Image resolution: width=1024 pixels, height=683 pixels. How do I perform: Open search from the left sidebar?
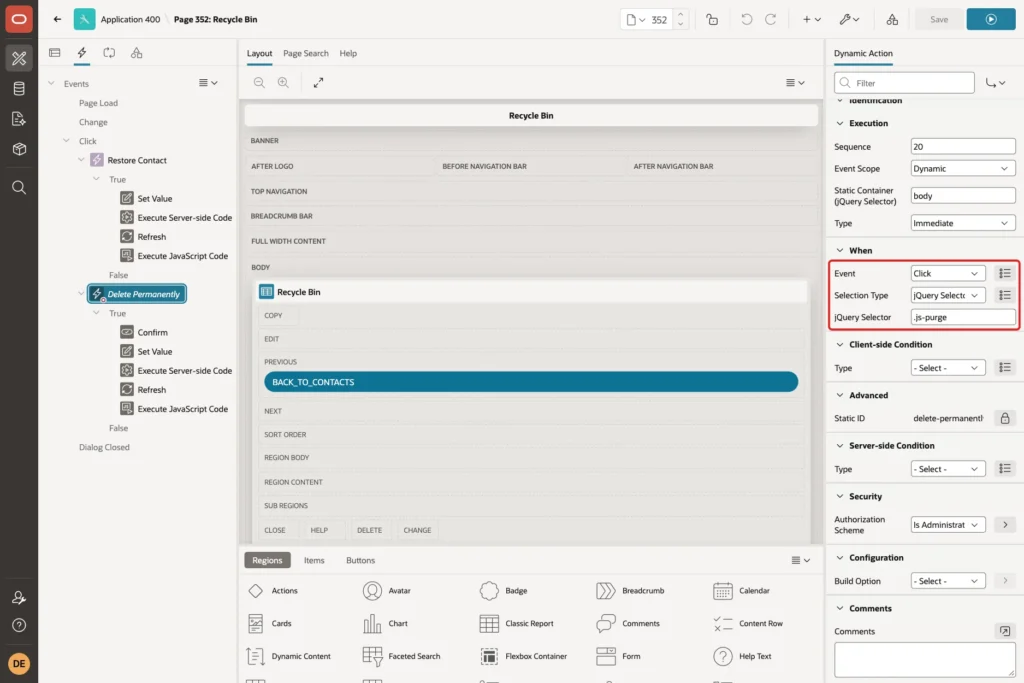[19, 188]
